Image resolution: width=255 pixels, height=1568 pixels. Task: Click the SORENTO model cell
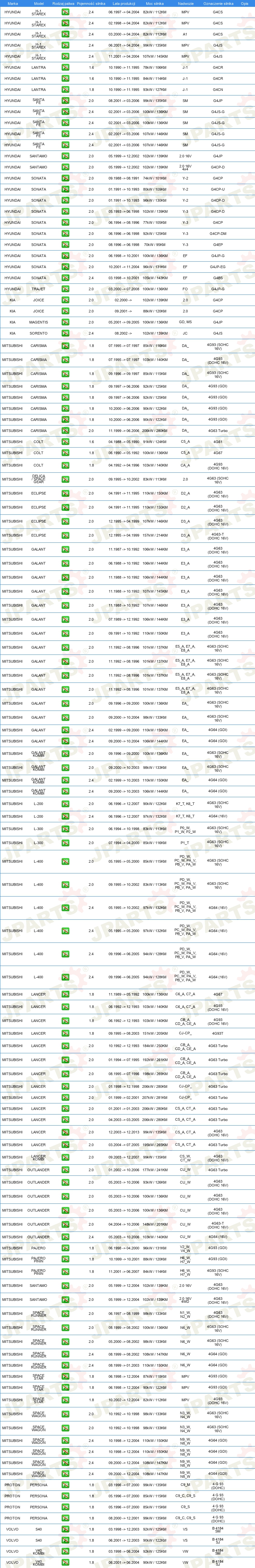click(x=38, y=334)
